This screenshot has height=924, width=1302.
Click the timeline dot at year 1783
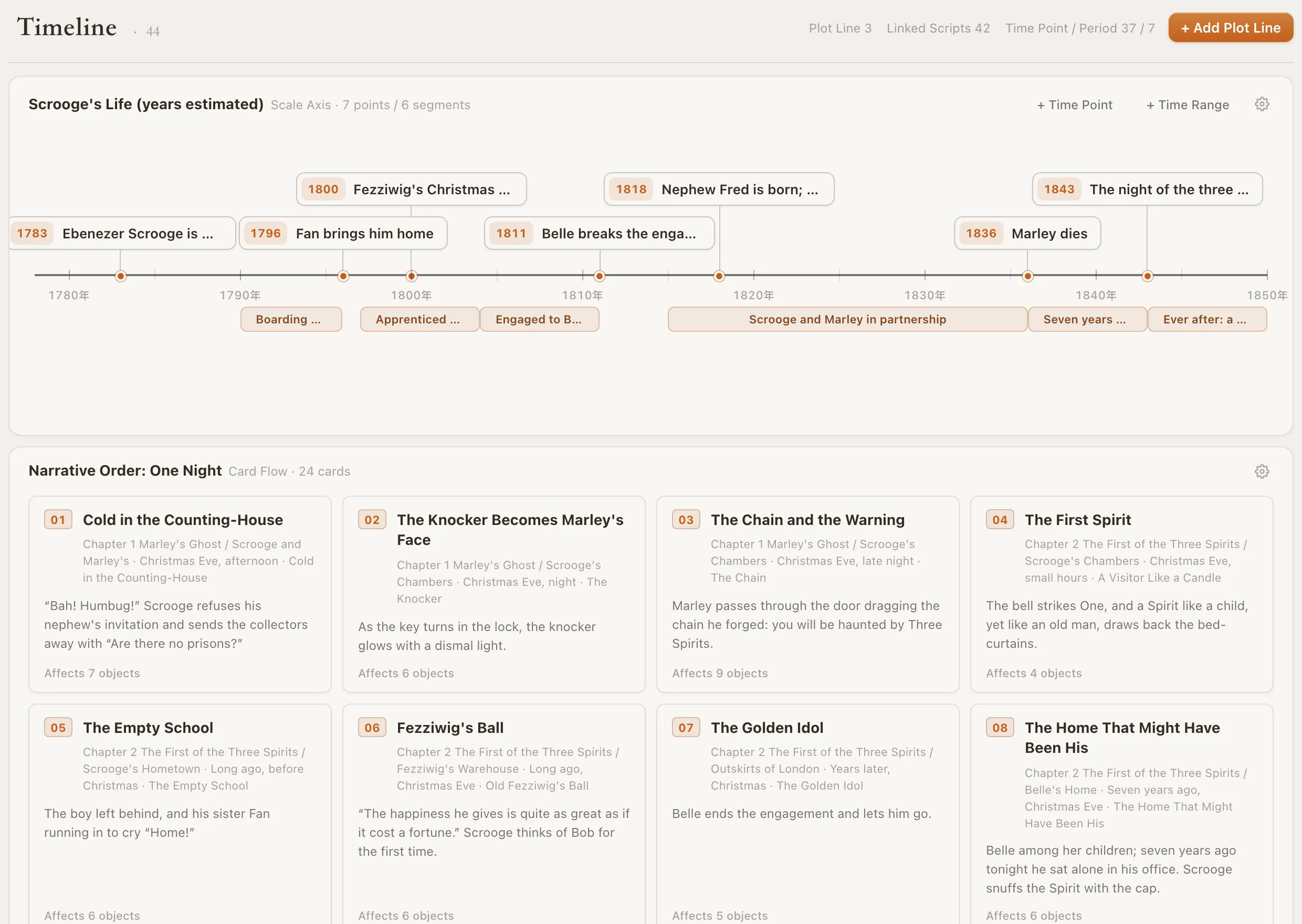[121, 277]
